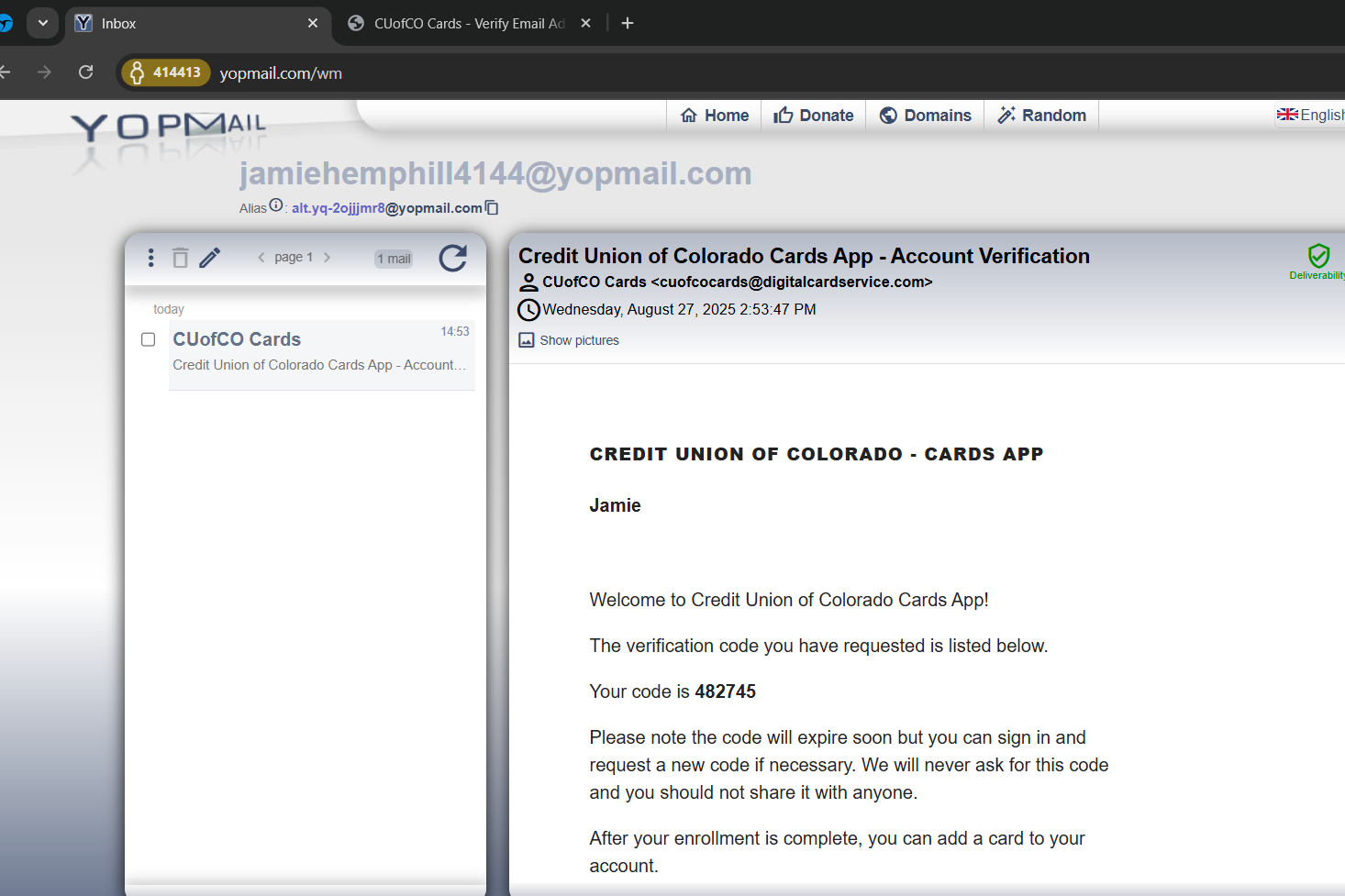The width and height of the screenshot is (1345, 896).
Task: Refresh the inbox with the circular arrow
Action: pos(452,259)
